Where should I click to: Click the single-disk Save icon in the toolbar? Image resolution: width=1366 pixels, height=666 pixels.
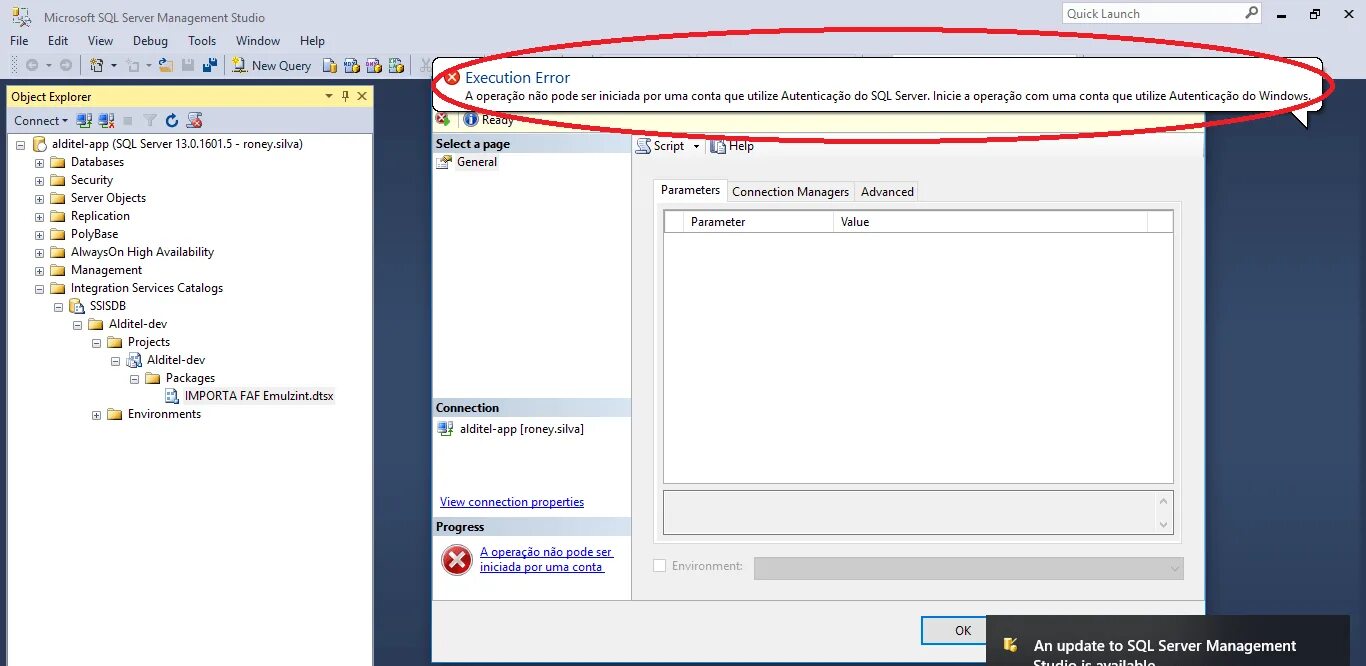[188, 65]
